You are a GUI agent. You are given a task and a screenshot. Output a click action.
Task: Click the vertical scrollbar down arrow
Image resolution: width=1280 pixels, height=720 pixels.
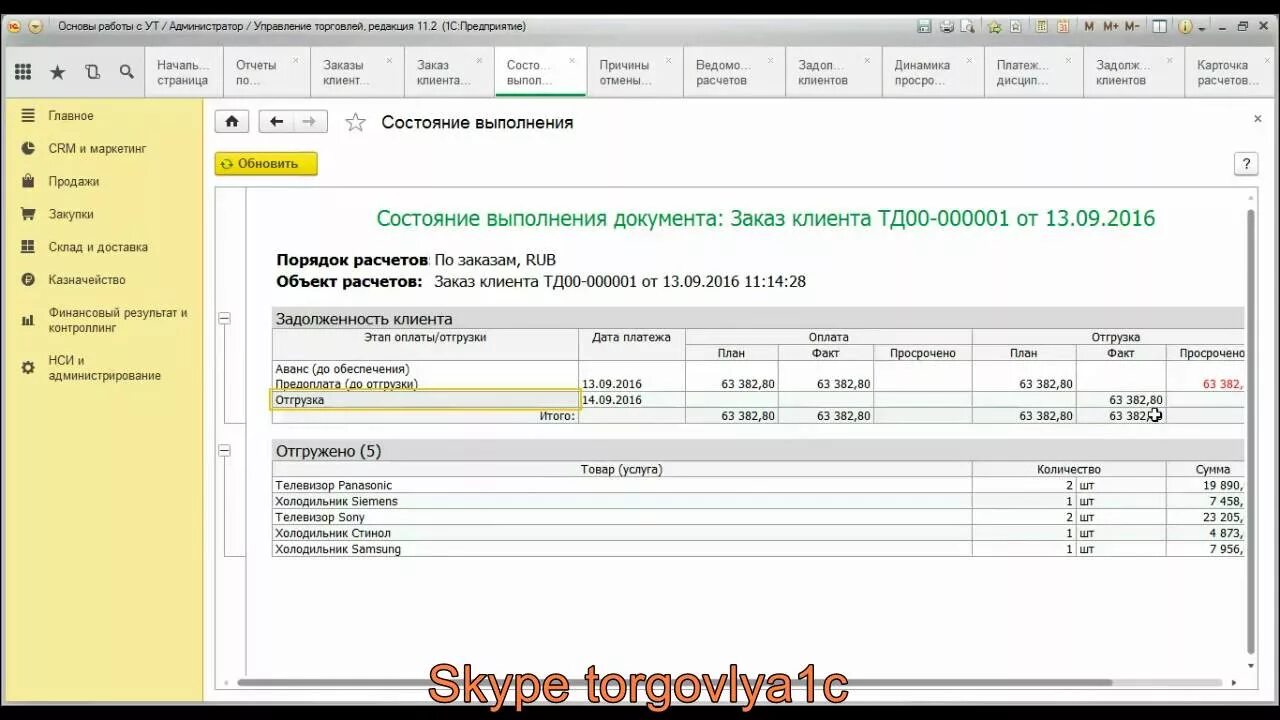1250,665
